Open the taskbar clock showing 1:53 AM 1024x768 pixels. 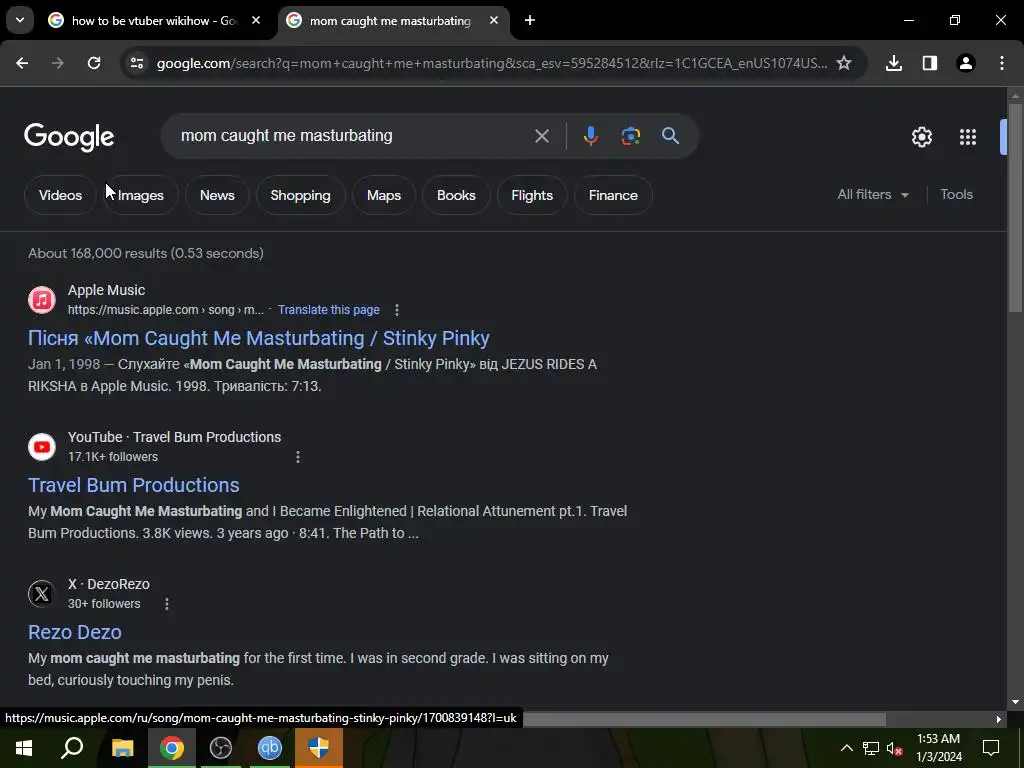click(x=938, y=748)
